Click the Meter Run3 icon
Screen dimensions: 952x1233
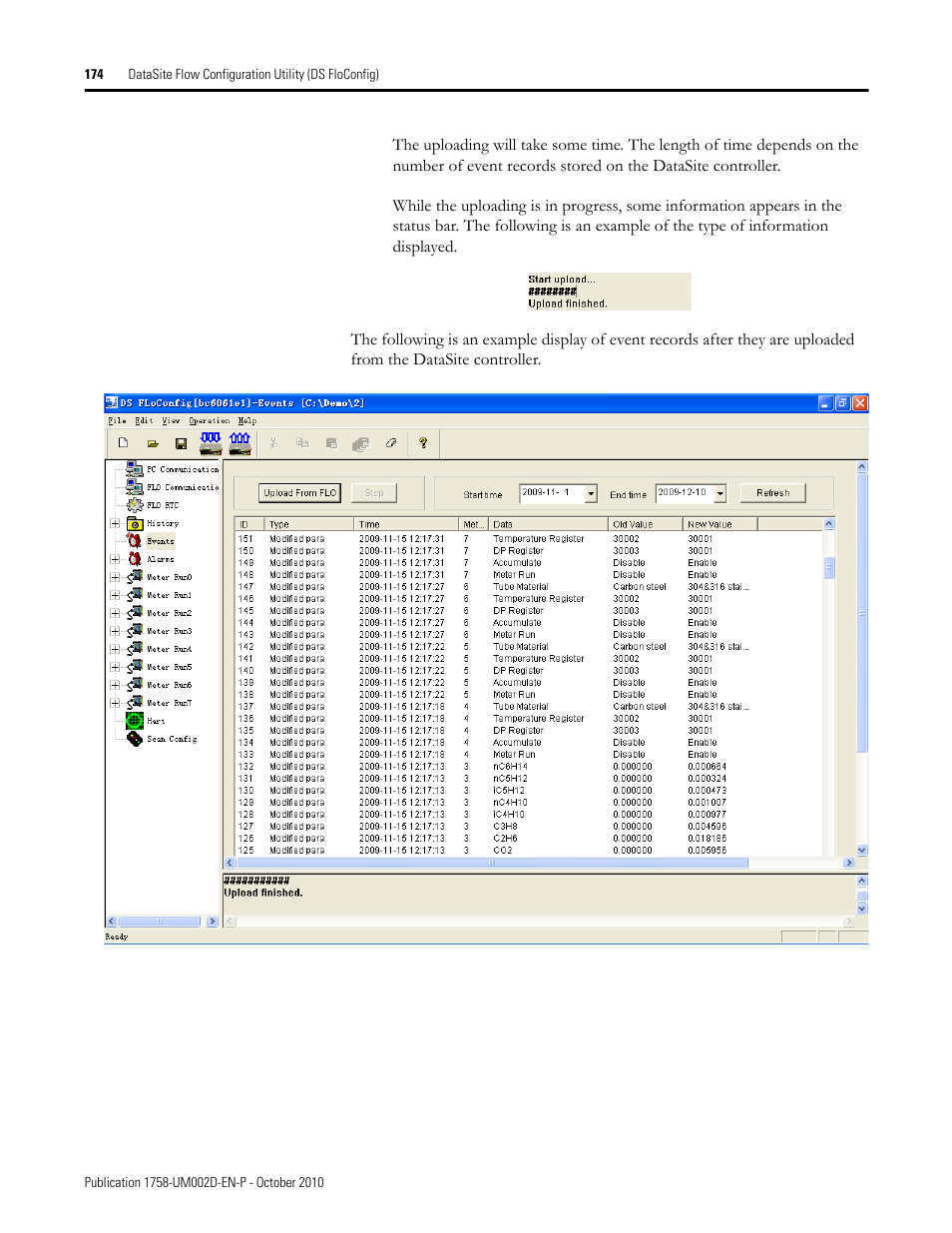[x=135, y=630]
